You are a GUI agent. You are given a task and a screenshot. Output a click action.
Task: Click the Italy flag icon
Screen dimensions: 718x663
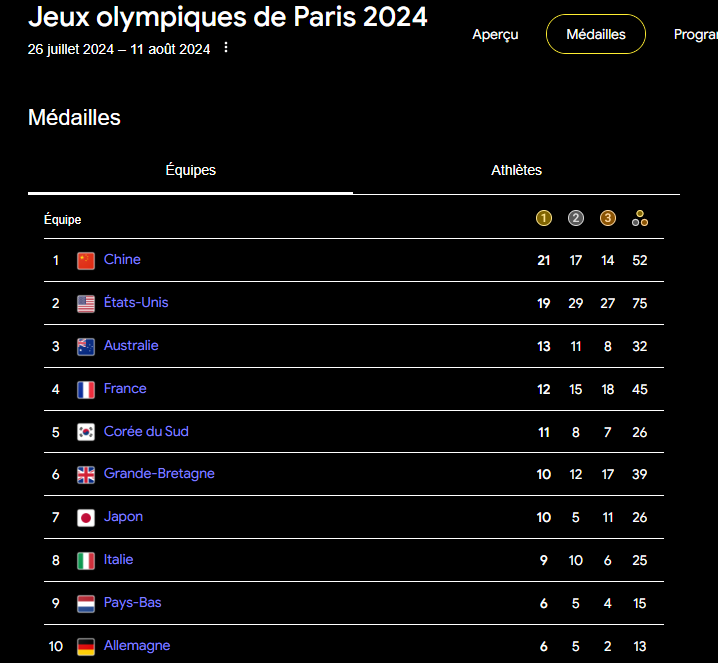tap(86, 561)
